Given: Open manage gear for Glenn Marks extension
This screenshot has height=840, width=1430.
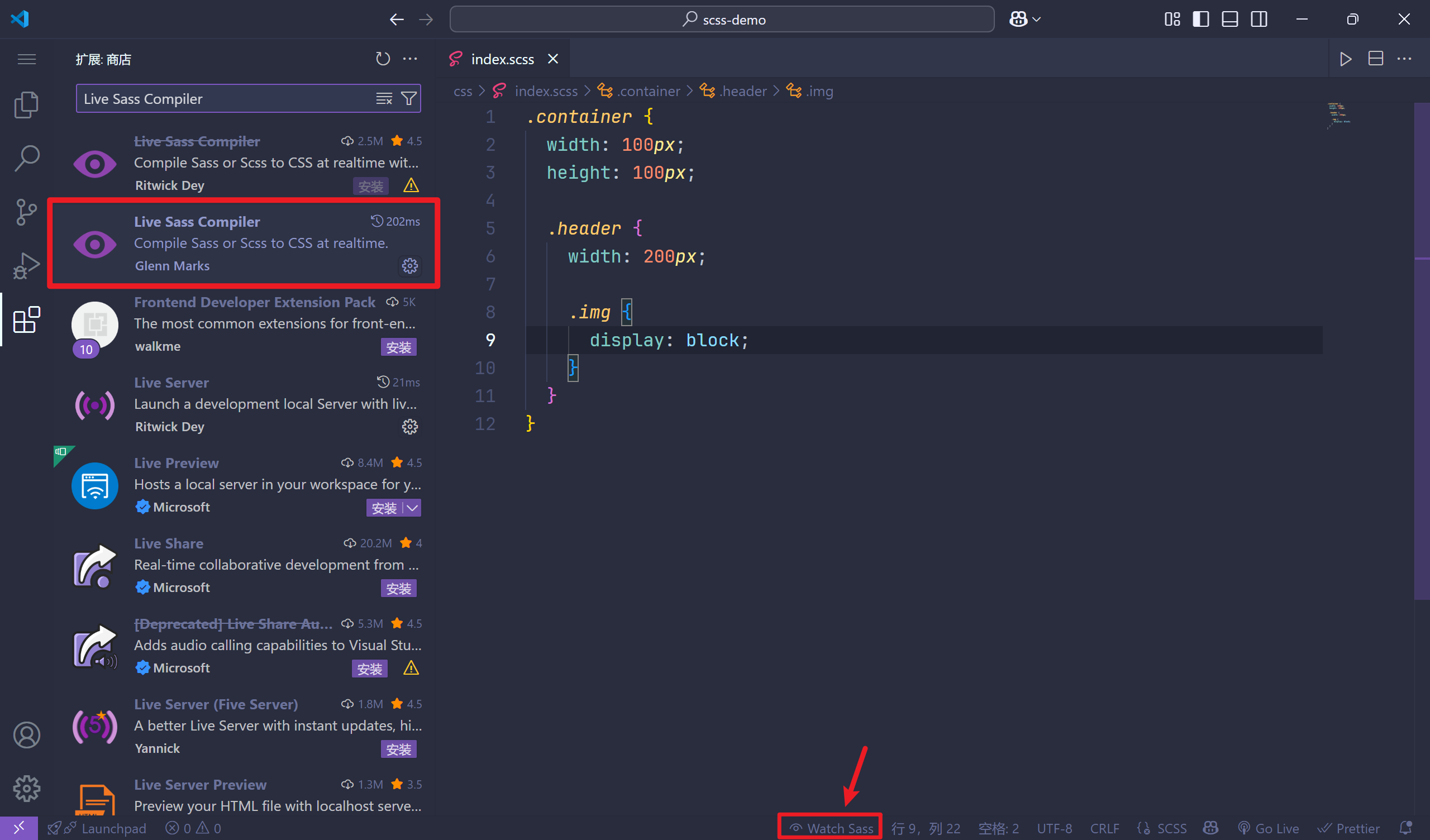Looking at the screenshot, I should (409, 266).
